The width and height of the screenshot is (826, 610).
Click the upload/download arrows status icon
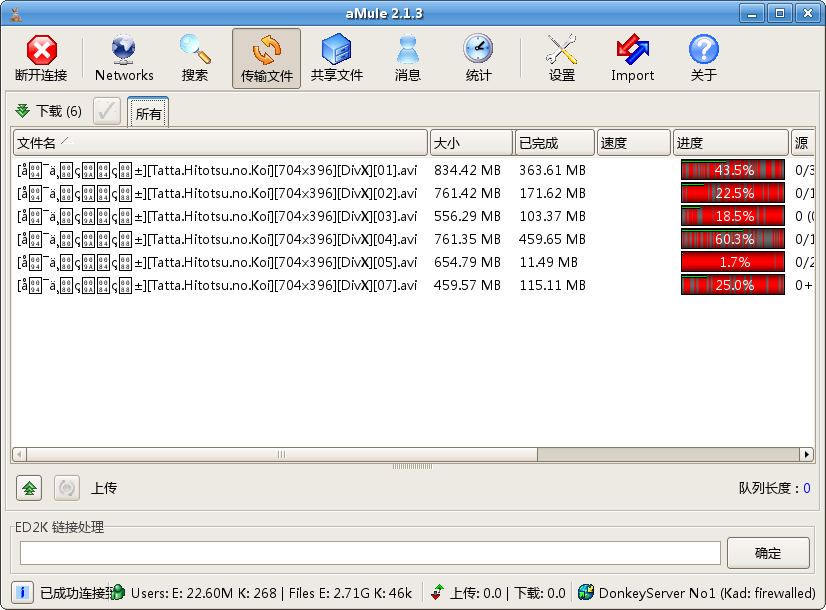point(437,593)
